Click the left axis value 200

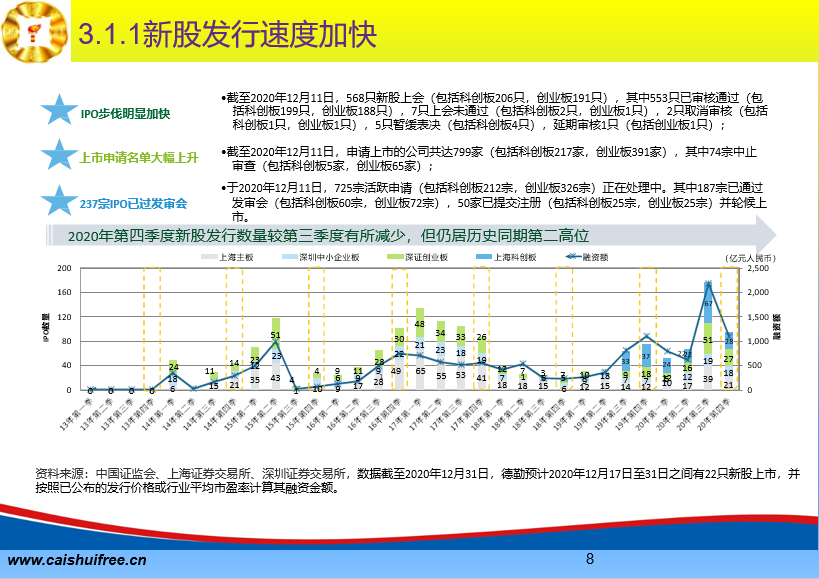point(64,268)
